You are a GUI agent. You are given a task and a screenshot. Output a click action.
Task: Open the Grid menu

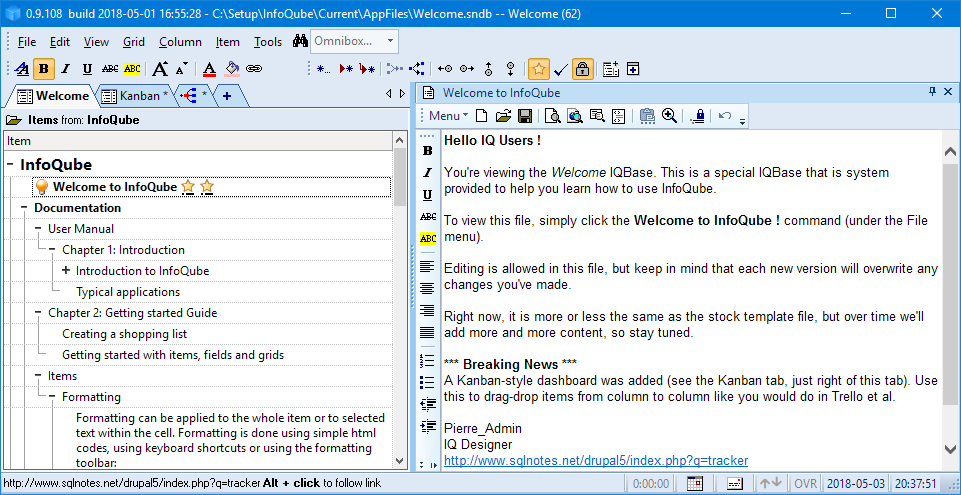(x=134, y=42)
